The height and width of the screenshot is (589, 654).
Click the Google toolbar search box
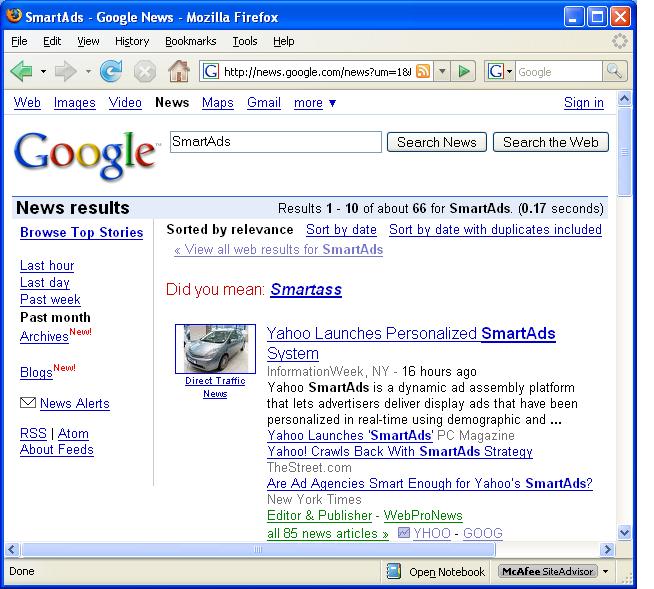click(559, 72)
